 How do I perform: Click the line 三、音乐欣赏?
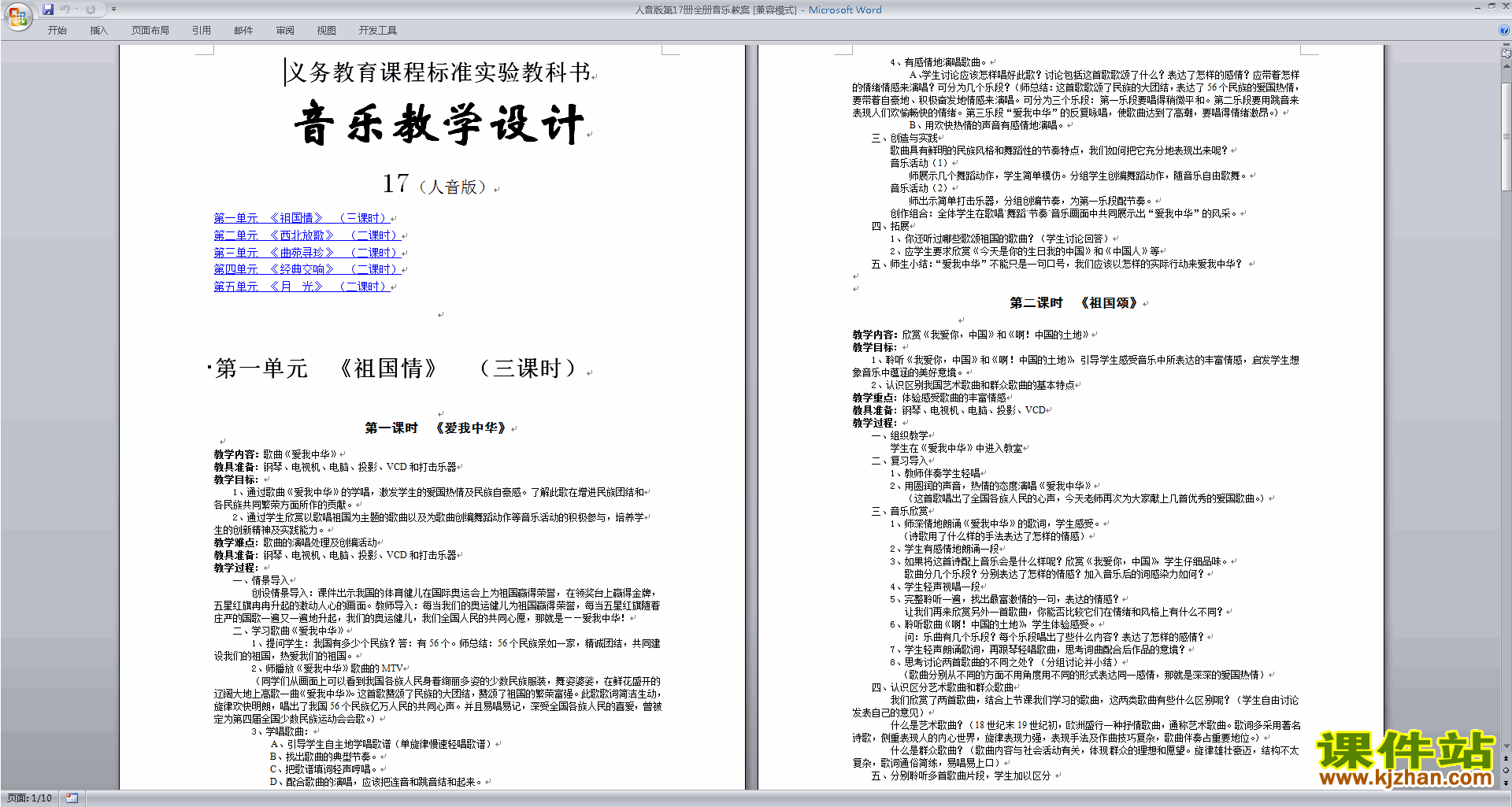click(899, 511)
